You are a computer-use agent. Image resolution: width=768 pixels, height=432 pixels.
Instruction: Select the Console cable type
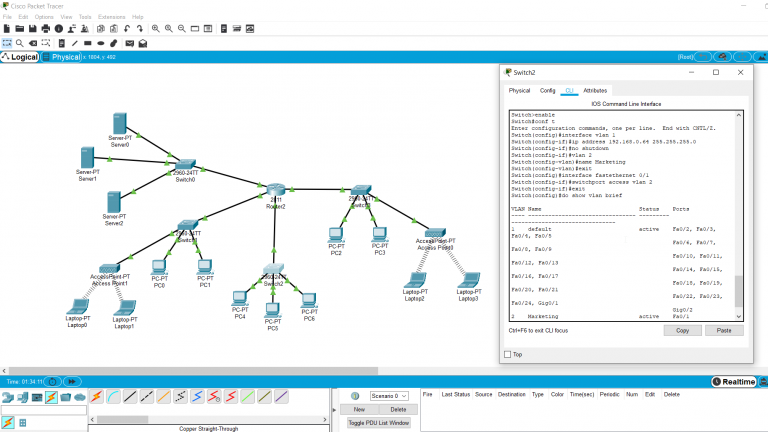pyautogui.click(x=114, y=396)
